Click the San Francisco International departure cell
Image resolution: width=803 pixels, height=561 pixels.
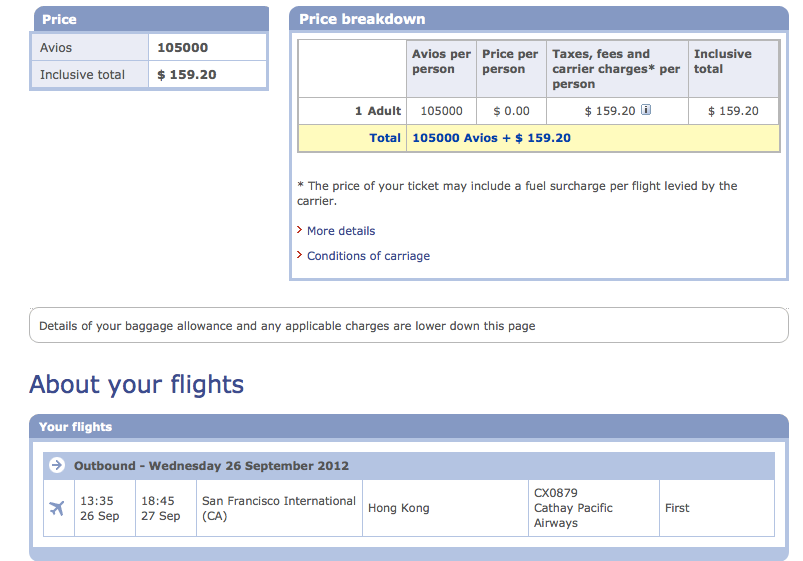[279, 508]
